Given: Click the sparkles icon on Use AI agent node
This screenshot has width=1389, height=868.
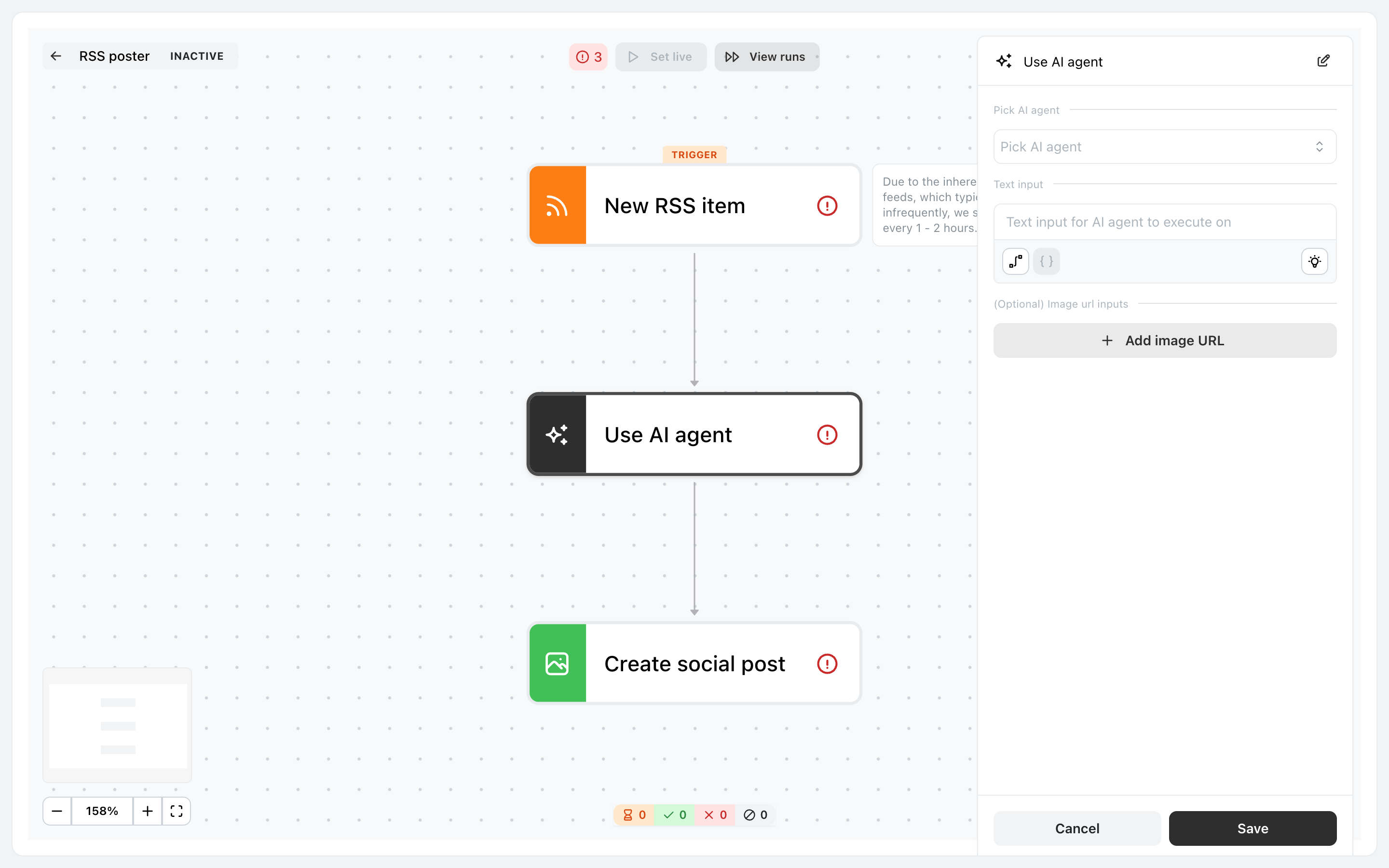Looking at the screenshot, I should click(x=558, y=434).
